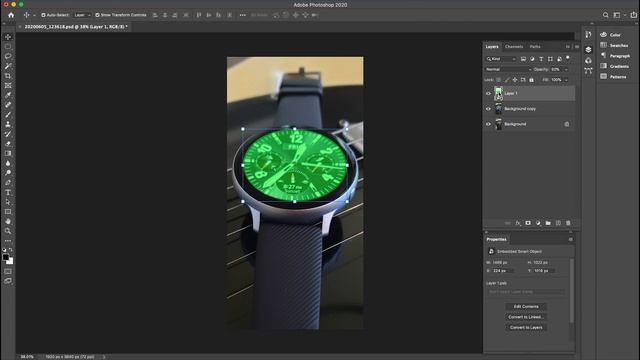Hide the Background layer eye
640x360 pixels.
click(488, 124)
